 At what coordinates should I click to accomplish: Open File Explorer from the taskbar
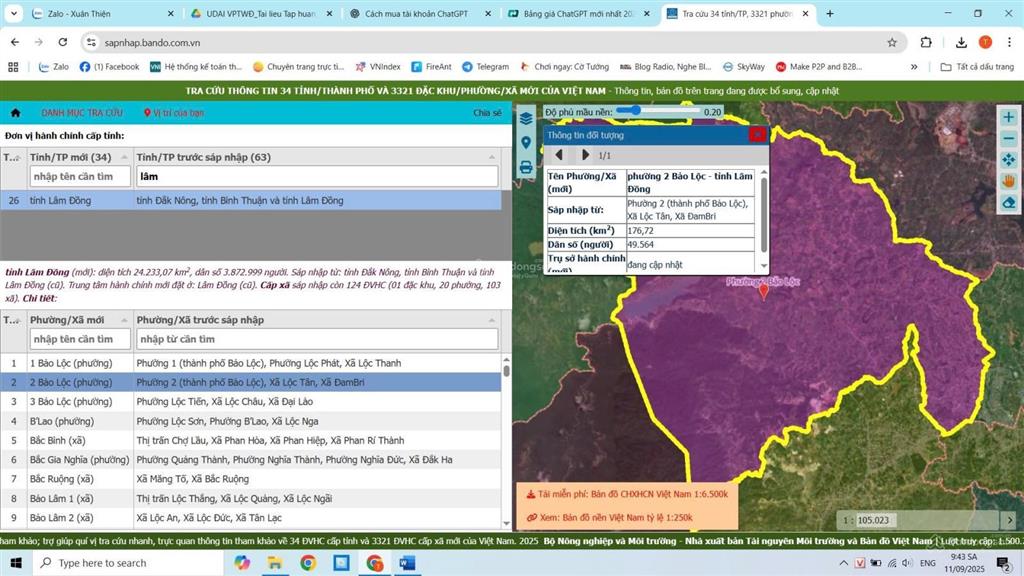(275, 563)
